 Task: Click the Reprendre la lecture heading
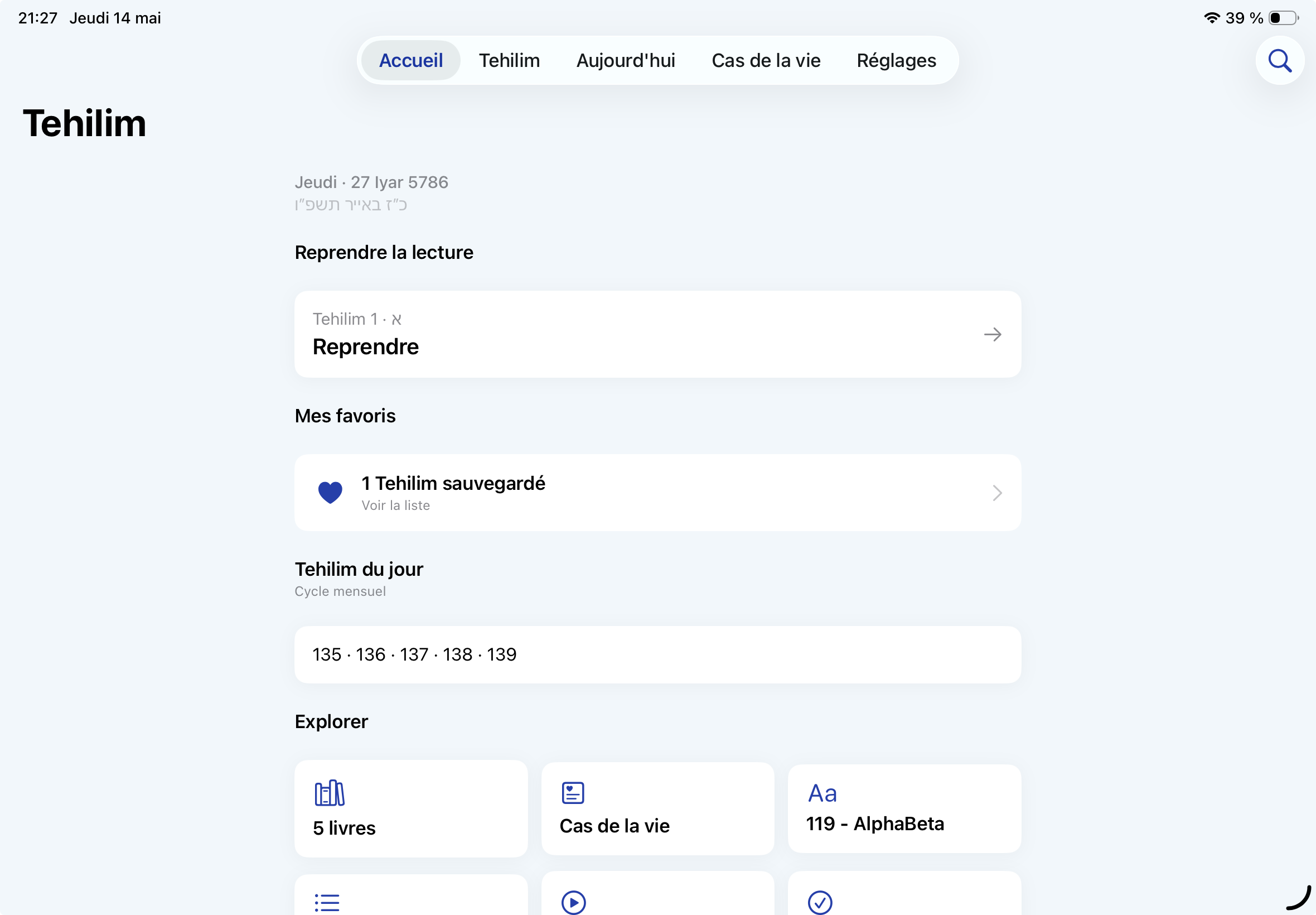pos(384,252)
